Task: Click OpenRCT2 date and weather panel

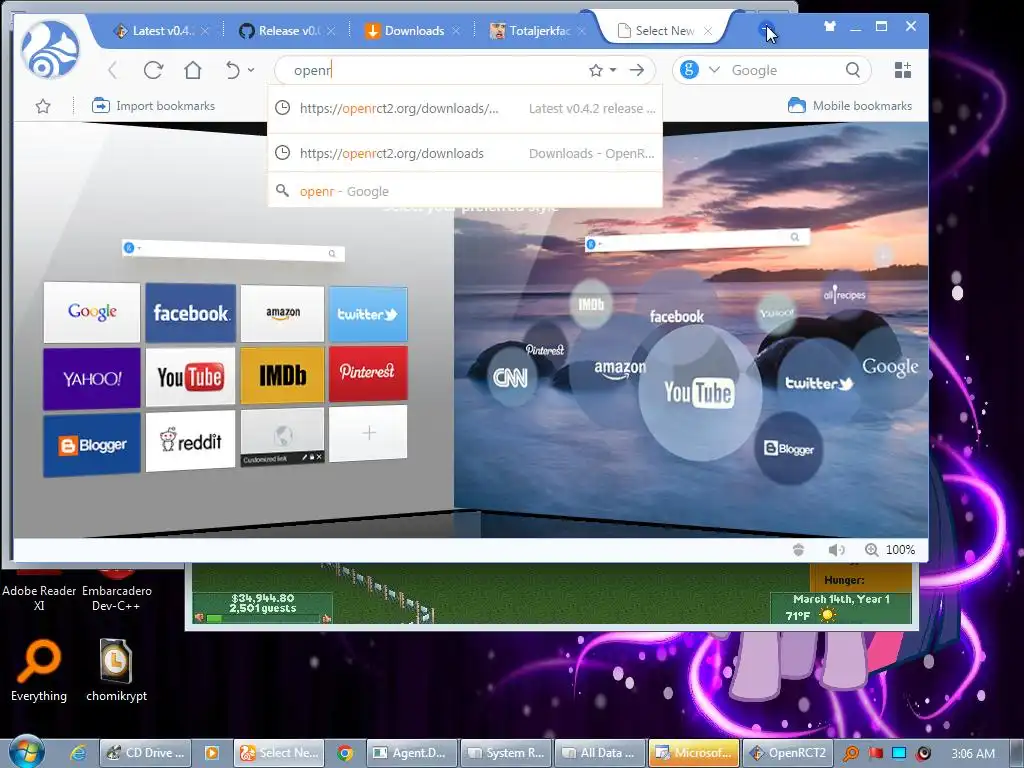Action: pyautogui.click(x=841, y=607)
